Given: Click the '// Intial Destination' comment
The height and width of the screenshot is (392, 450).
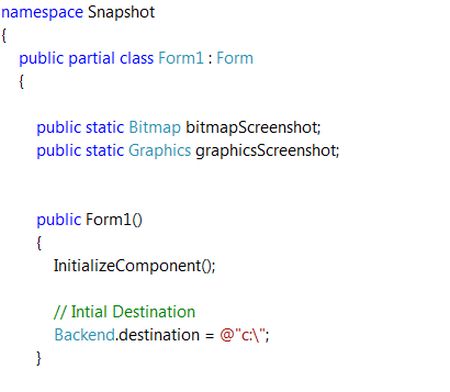Looking at the screenshot, I should coord(124,312).
